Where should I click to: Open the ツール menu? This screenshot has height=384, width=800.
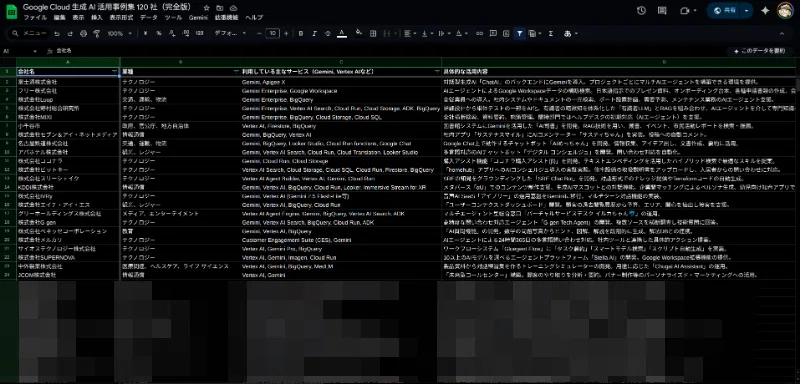(x=173, y=17)
